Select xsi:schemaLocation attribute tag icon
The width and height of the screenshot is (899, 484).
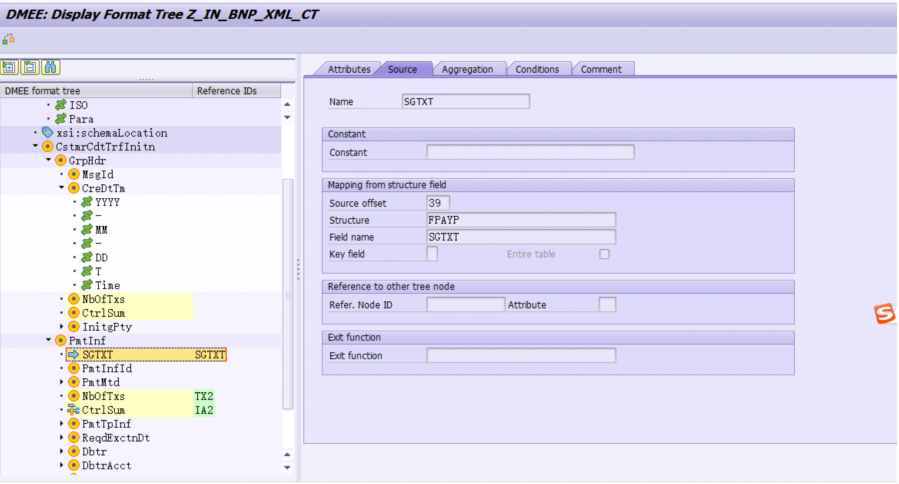[x=48, y=132]
